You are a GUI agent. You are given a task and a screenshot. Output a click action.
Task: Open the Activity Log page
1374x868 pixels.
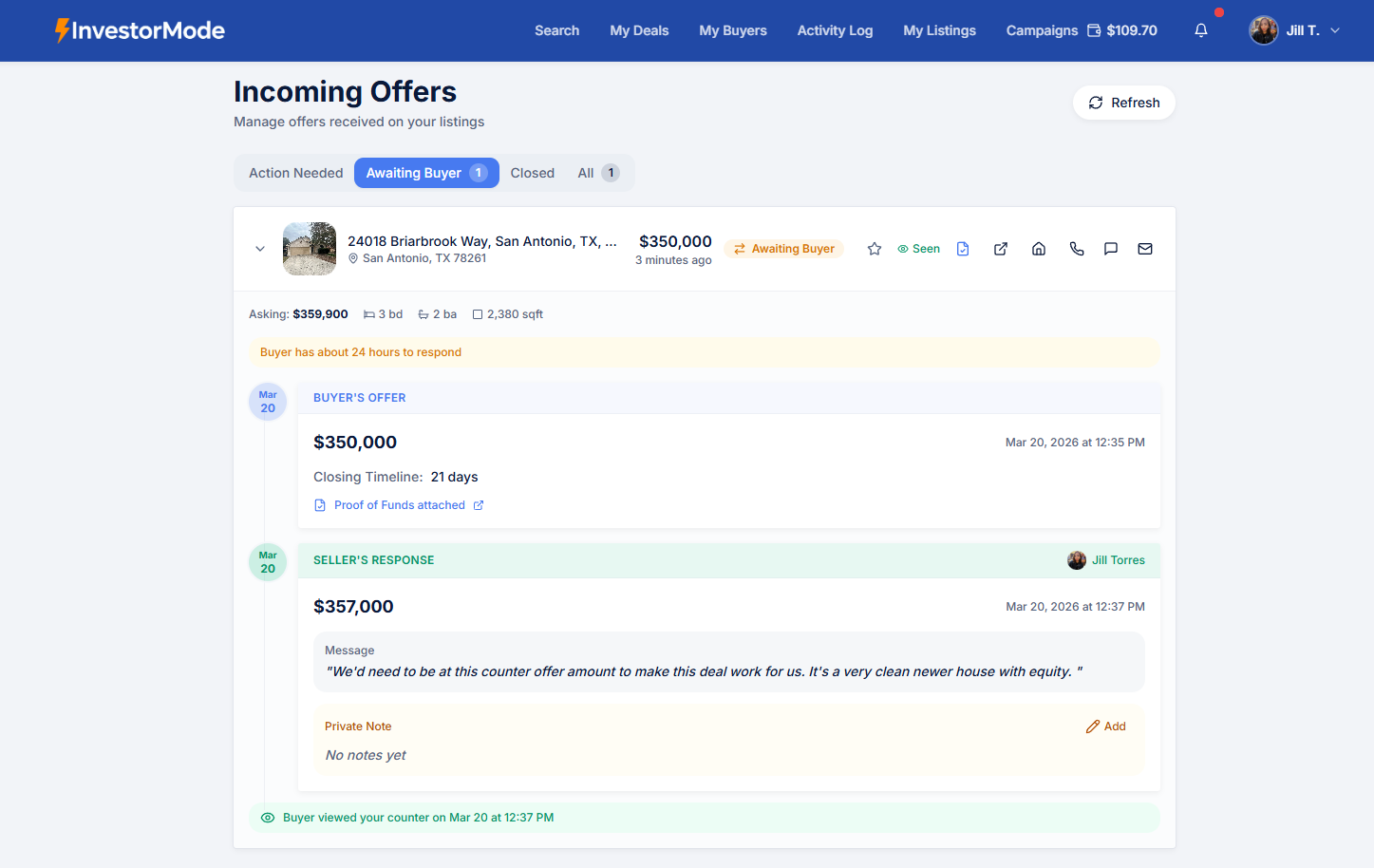tap(835, 29)
